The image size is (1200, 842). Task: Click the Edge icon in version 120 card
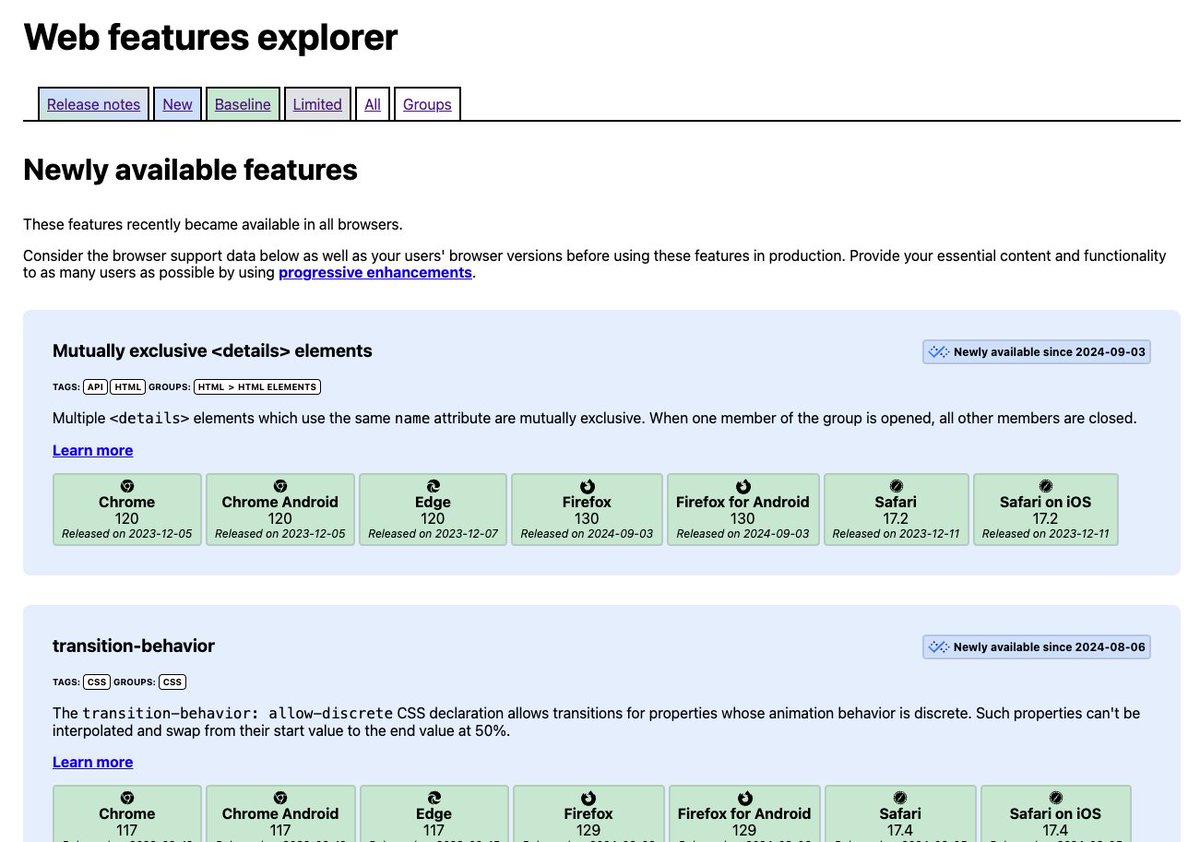433,486
